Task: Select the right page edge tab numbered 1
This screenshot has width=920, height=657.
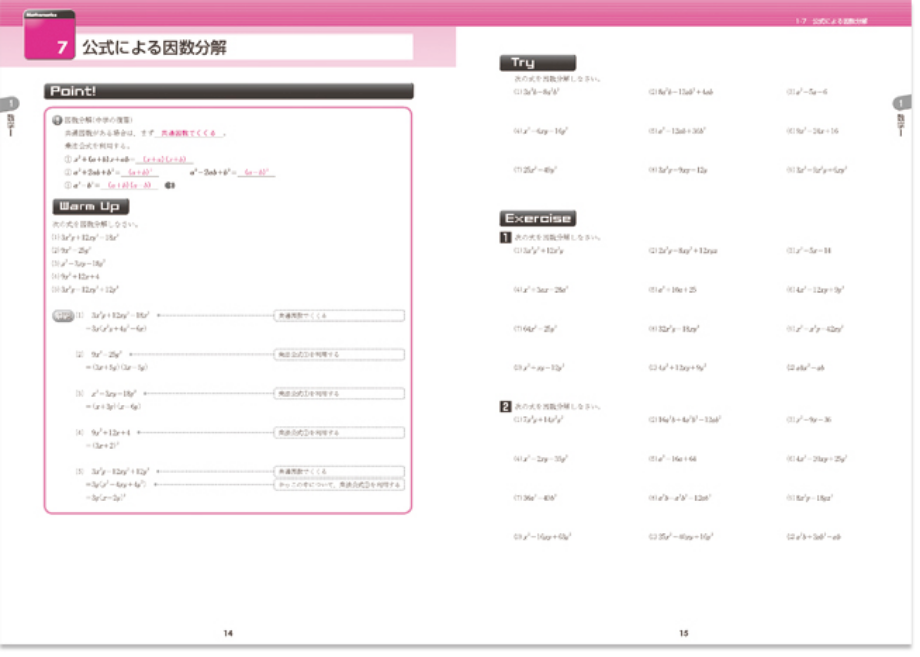Action: [x=902, y=104]
